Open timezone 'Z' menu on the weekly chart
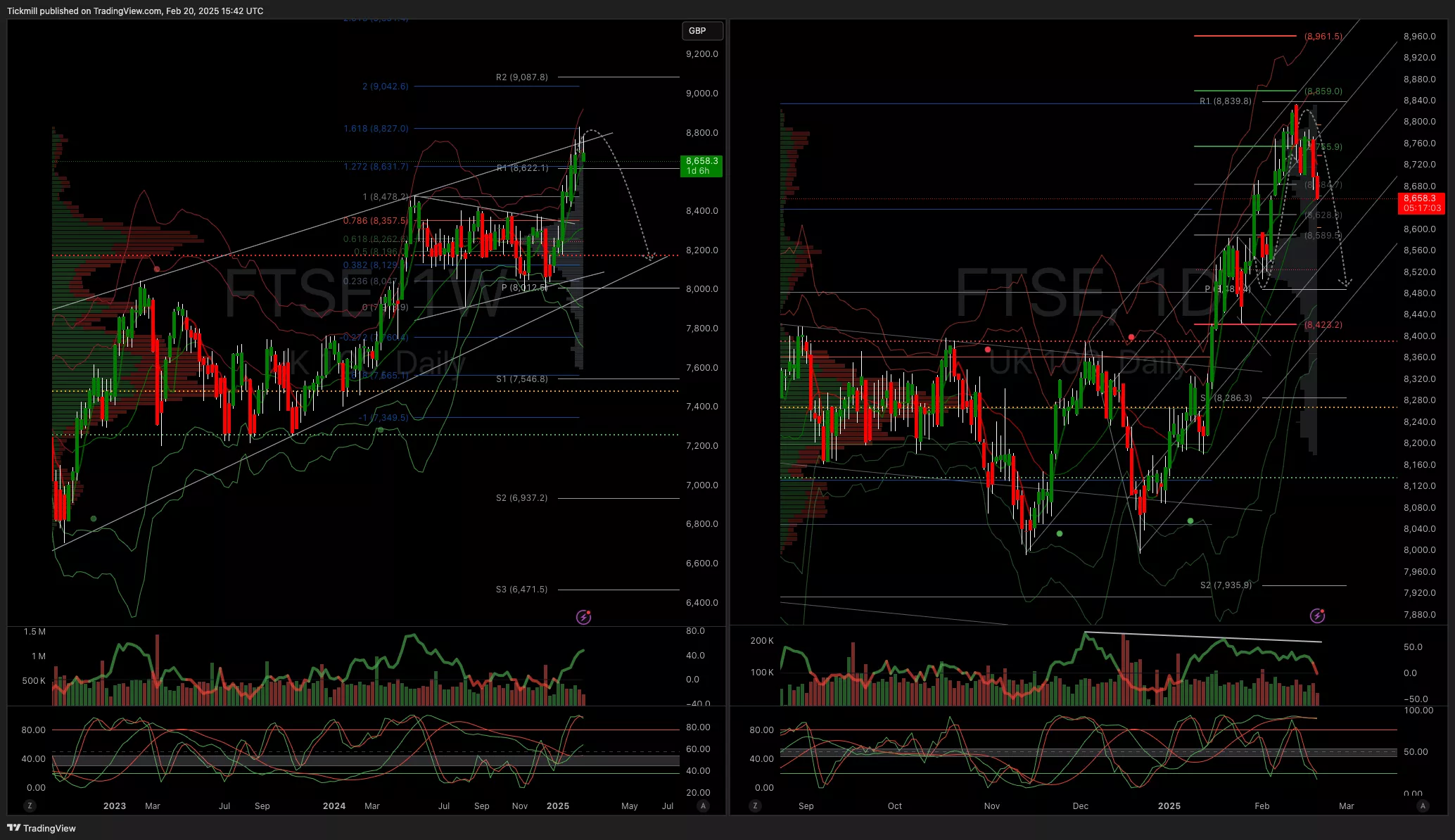The height and width of the screenshot is (840, 1455). coord(29,806)
